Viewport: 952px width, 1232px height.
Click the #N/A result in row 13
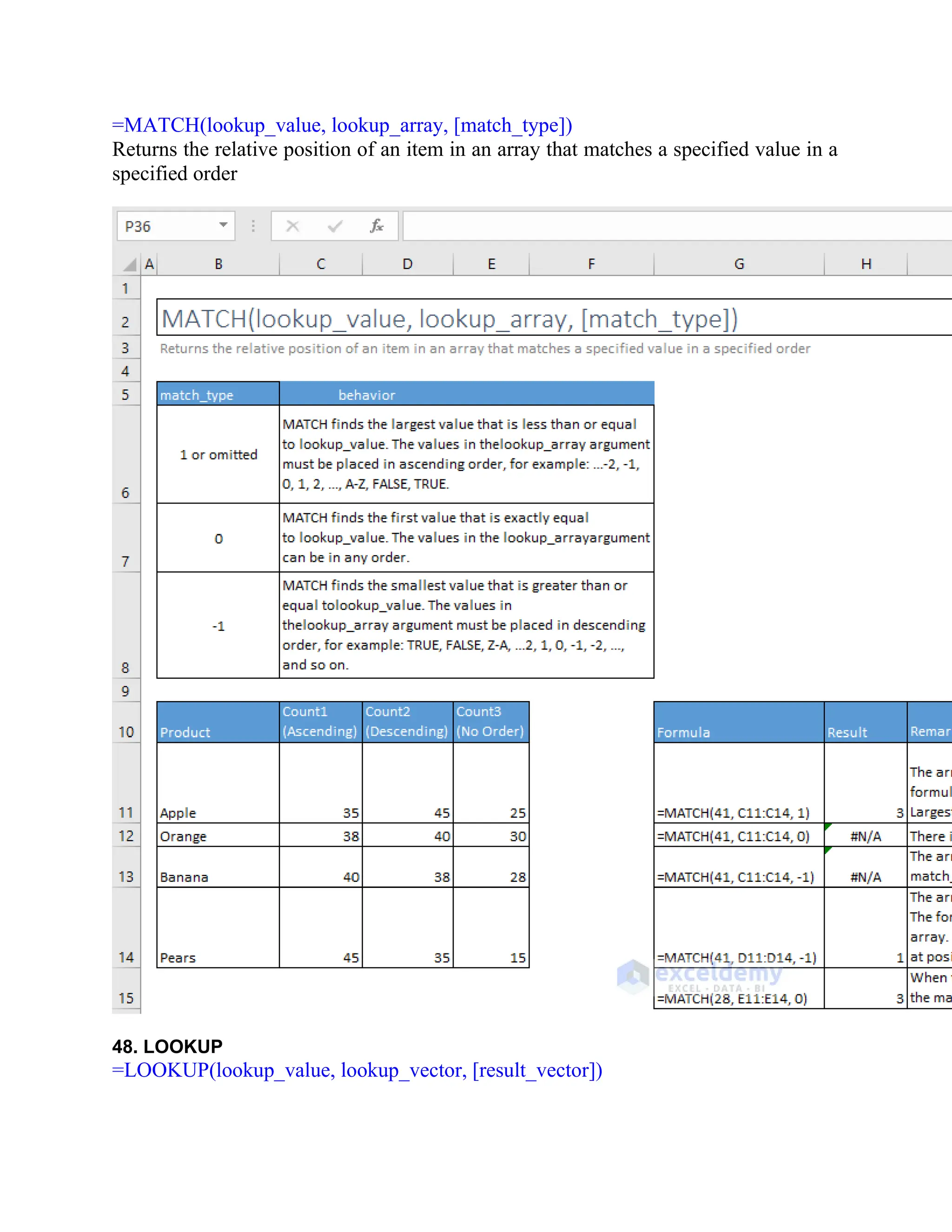click(x=866, y=867)
